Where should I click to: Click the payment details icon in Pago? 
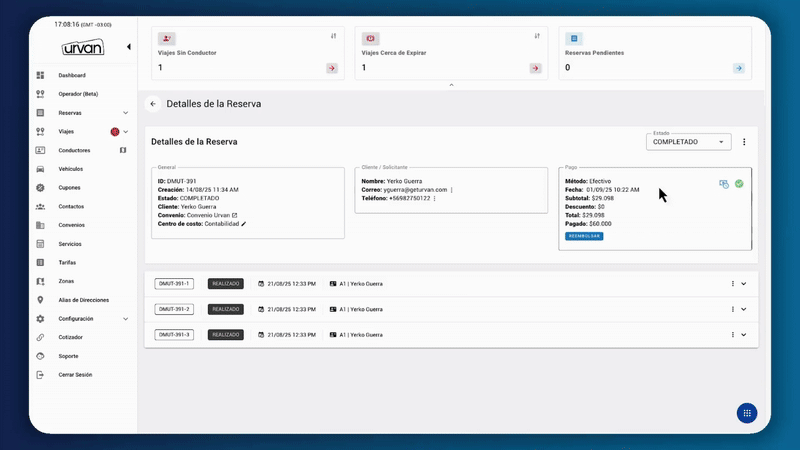point(724,184)
